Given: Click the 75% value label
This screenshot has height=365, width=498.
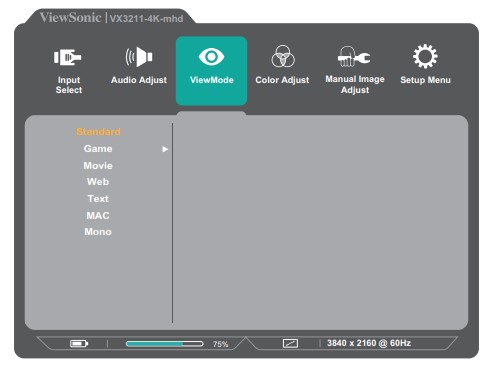Looking at the screenshot, I should [x=221, y=344].
